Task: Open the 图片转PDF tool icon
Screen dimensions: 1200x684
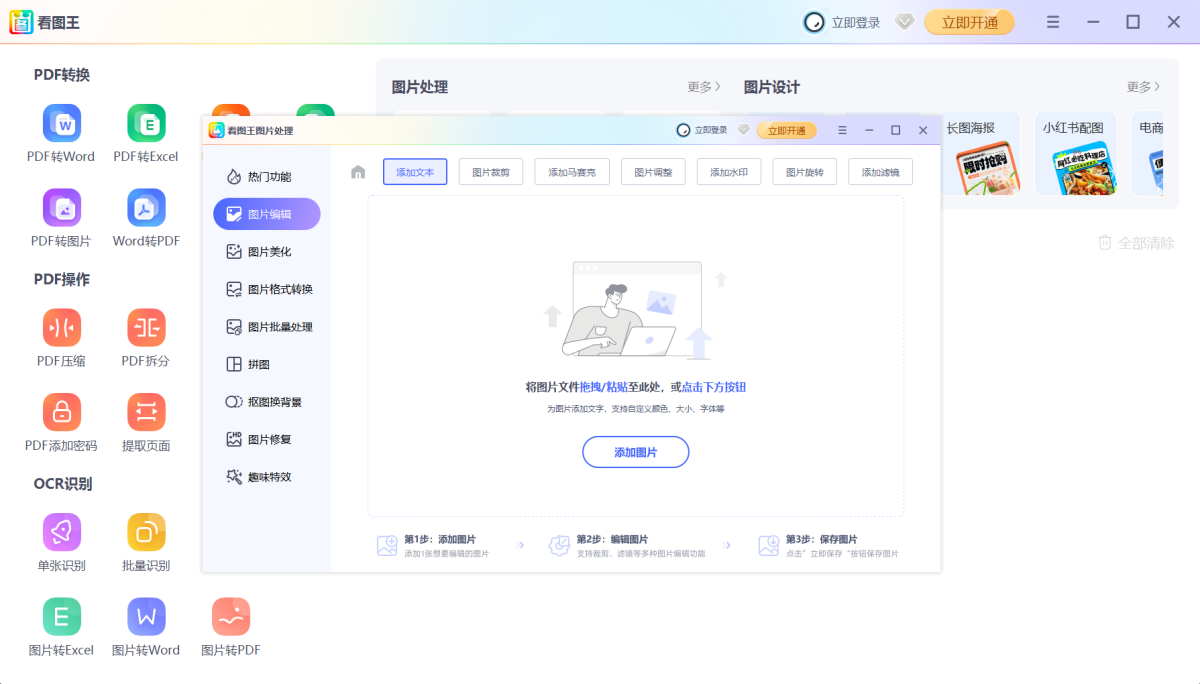Action: click(x=231, y=617)
